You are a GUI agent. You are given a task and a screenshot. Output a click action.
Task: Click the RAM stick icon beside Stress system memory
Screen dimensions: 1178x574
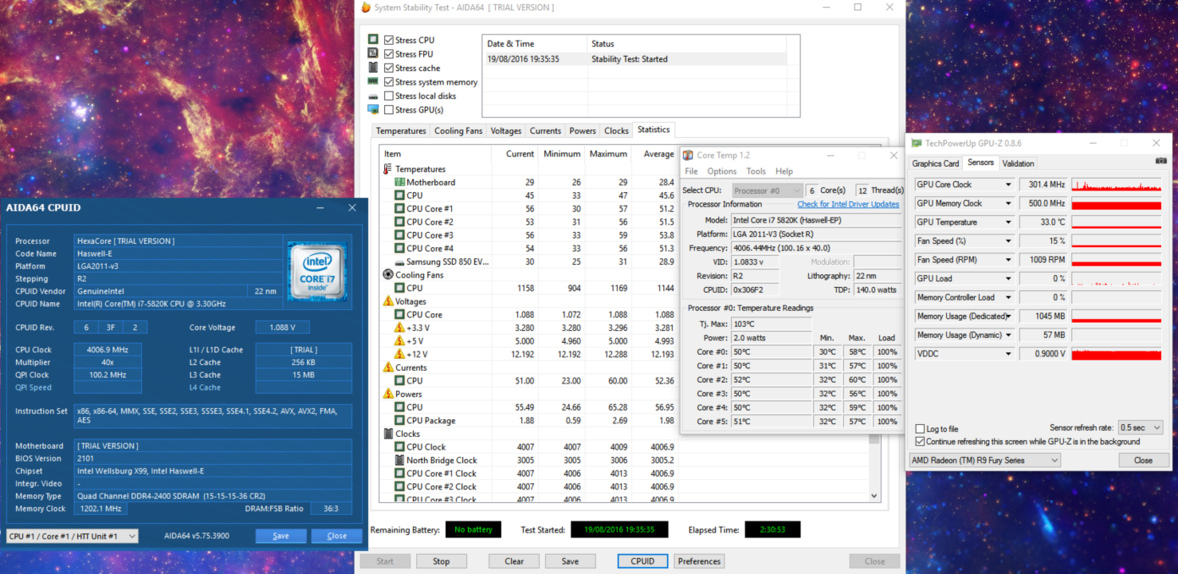[373, 82]
